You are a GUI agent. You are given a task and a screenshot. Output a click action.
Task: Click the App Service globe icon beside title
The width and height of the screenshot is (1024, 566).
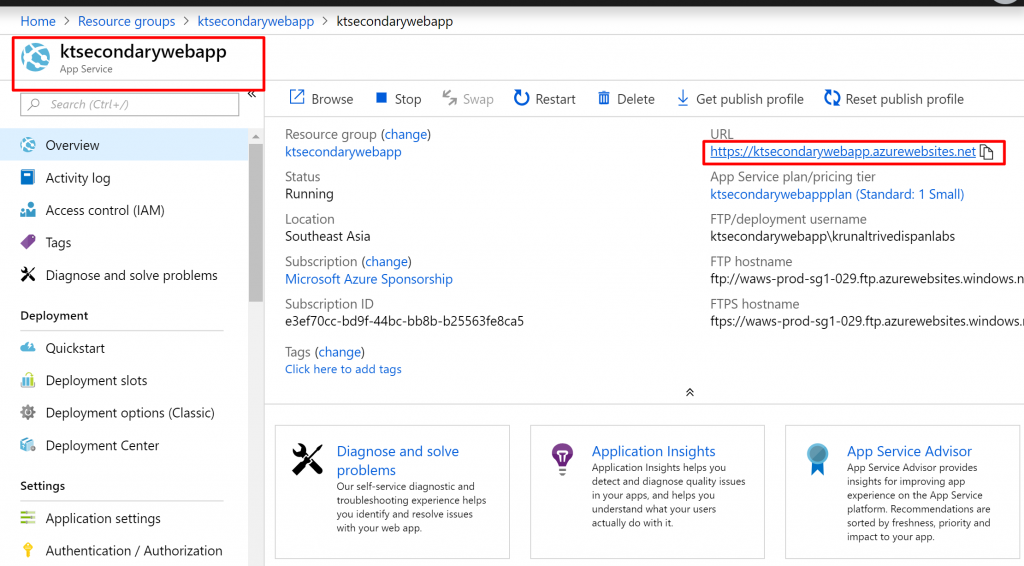coord(36,57)
